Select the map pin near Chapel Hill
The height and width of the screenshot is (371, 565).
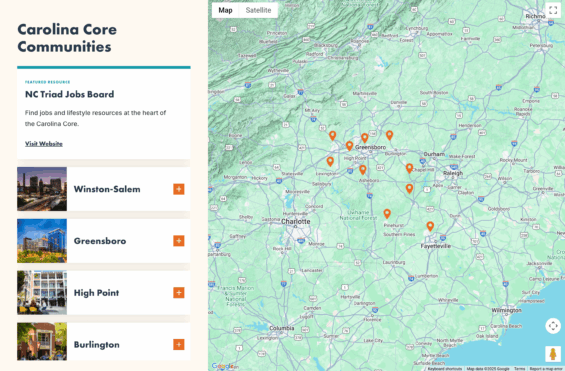click(x=409, y=168)
